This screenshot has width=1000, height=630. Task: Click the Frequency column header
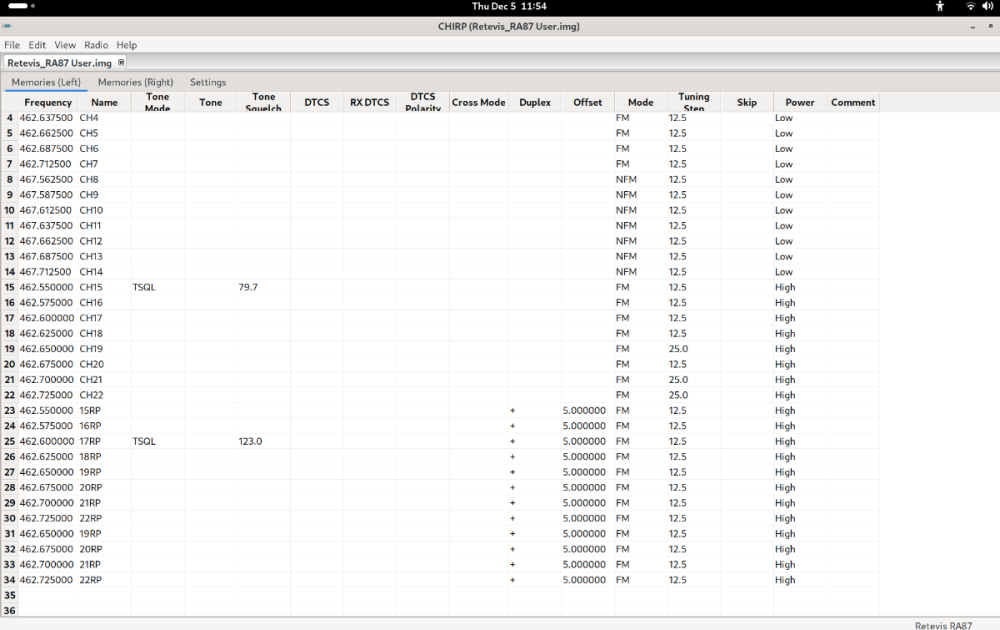click(48, 102)
